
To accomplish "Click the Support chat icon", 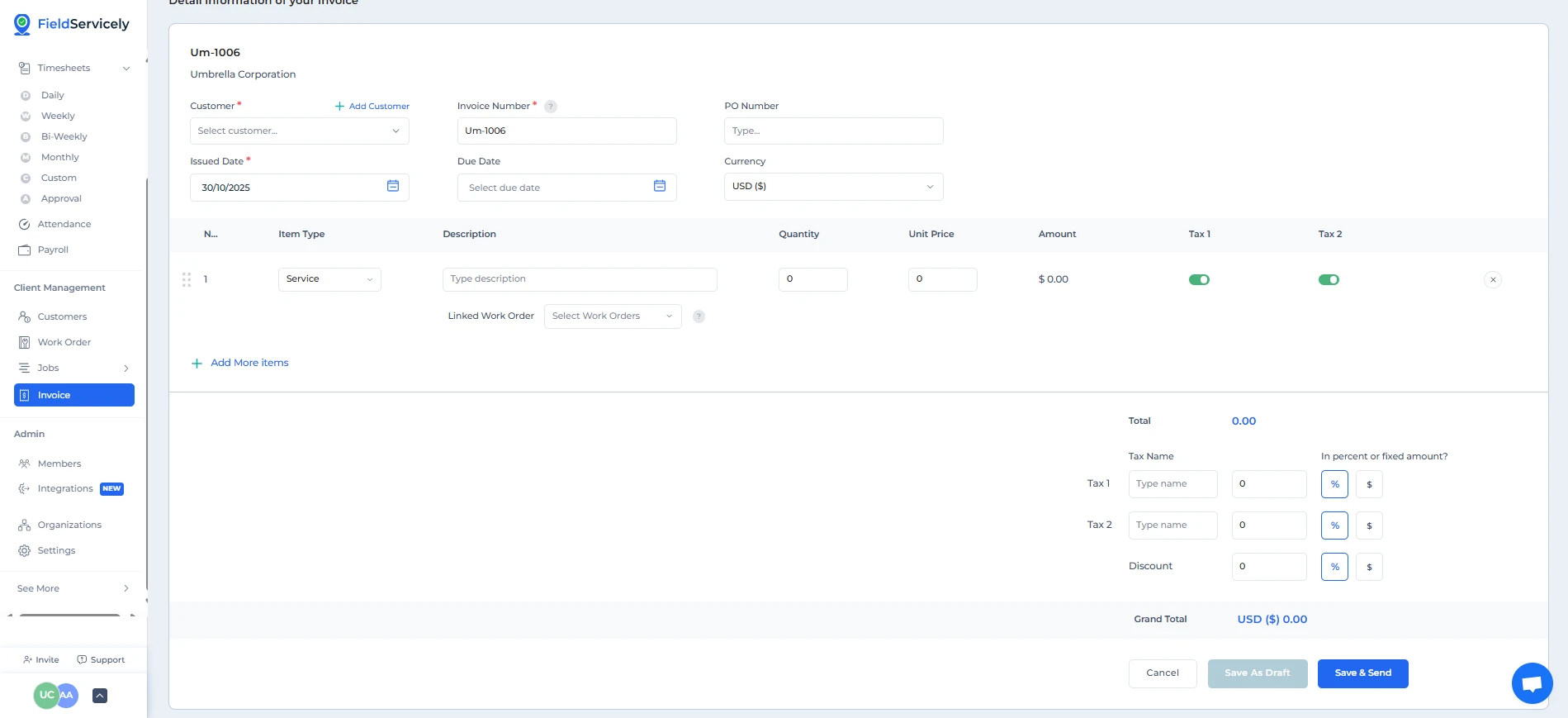I will click(82, 659).
